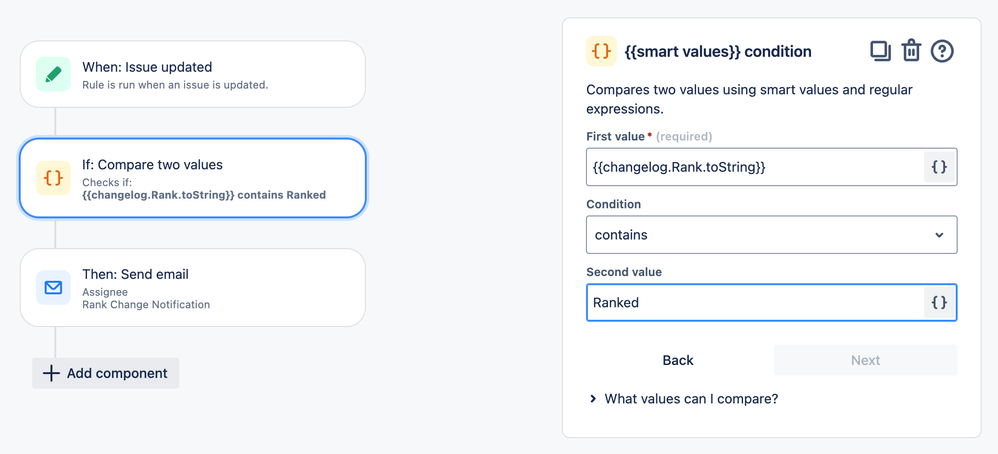Click the blue envelope Send email icon
Image resolution: width=998 pixels, height=454 pixels.
click(53, 287)
